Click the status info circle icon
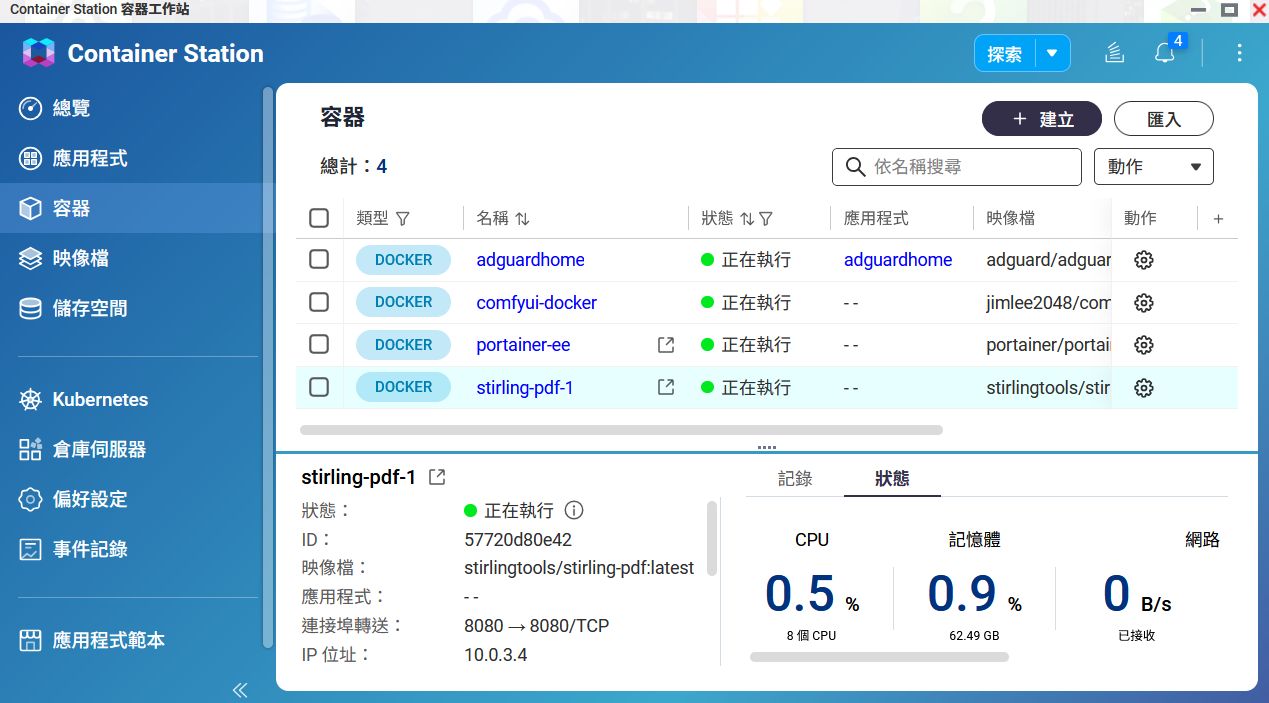This screenshot has height=703, width=1269. (574, 510)
